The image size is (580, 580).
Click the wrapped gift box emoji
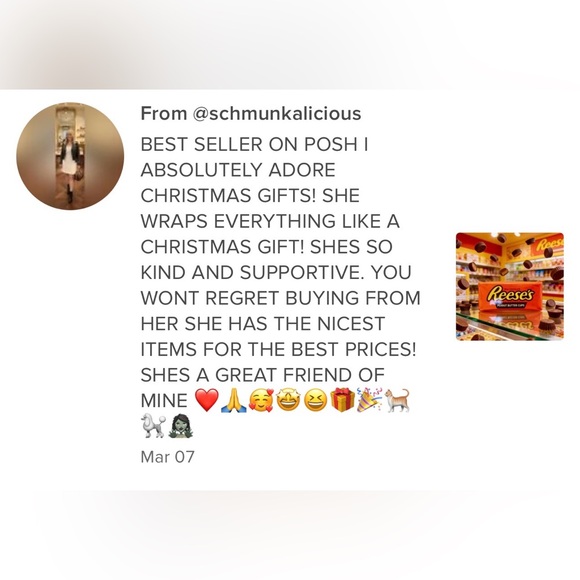343,399
